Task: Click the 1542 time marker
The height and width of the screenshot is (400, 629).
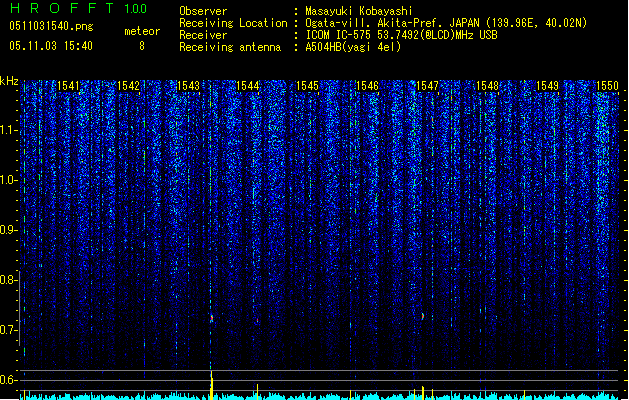Action: click(x=128, y=86)
